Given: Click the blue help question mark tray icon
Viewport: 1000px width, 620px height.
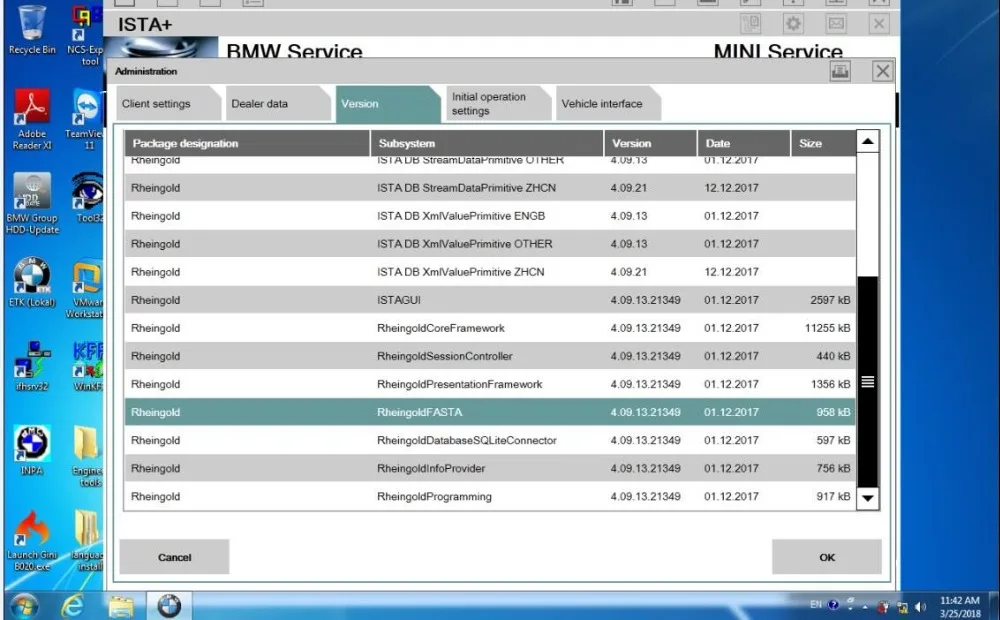Looking at the screenshot, I should (833, 605).
